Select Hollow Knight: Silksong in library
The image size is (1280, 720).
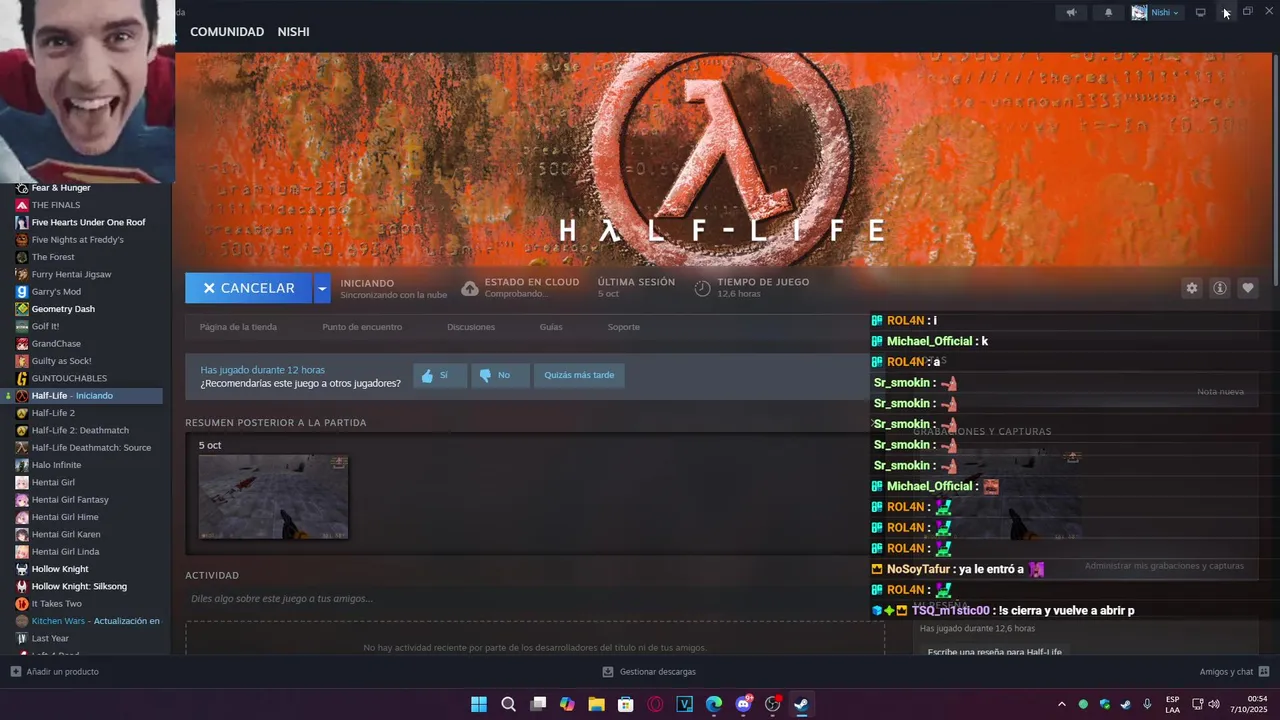coord(79,586)
